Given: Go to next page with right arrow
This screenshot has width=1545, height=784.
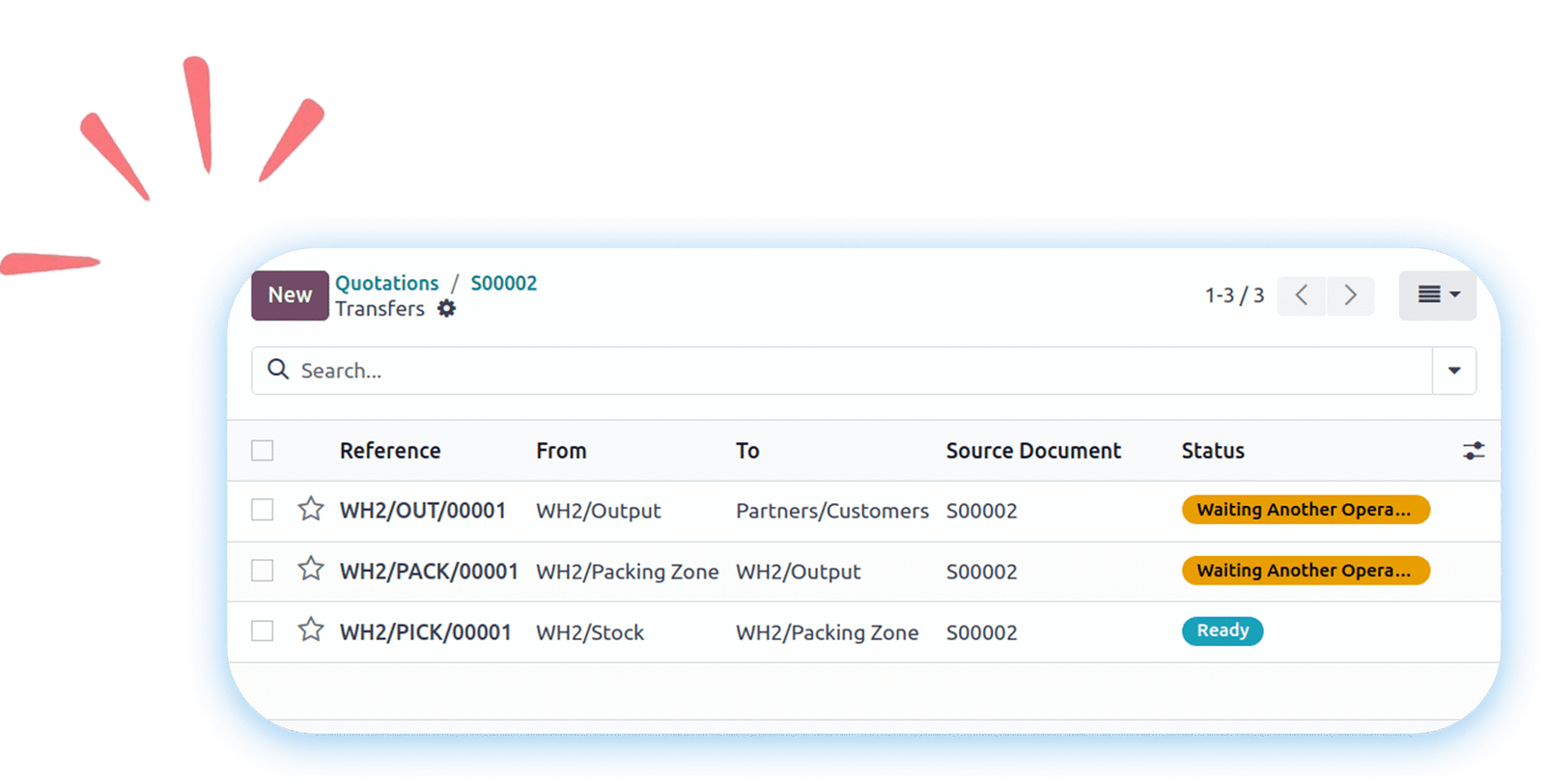Looking at the screenshot, I should pyautogui.click(x=1350, y=295).
